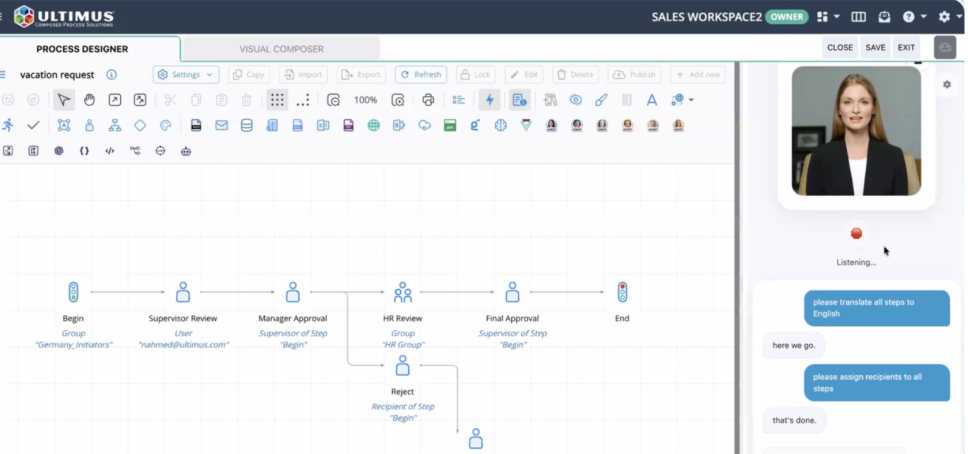Click the Refresh button

(421, 75)
